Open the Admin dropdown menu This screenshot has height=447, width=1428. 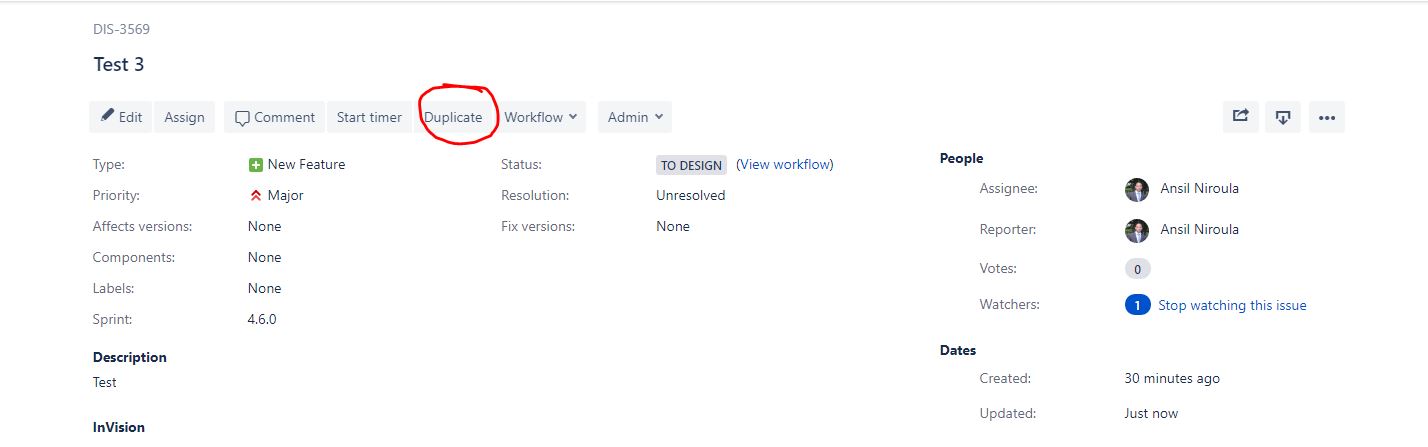(x=635, y=117)
